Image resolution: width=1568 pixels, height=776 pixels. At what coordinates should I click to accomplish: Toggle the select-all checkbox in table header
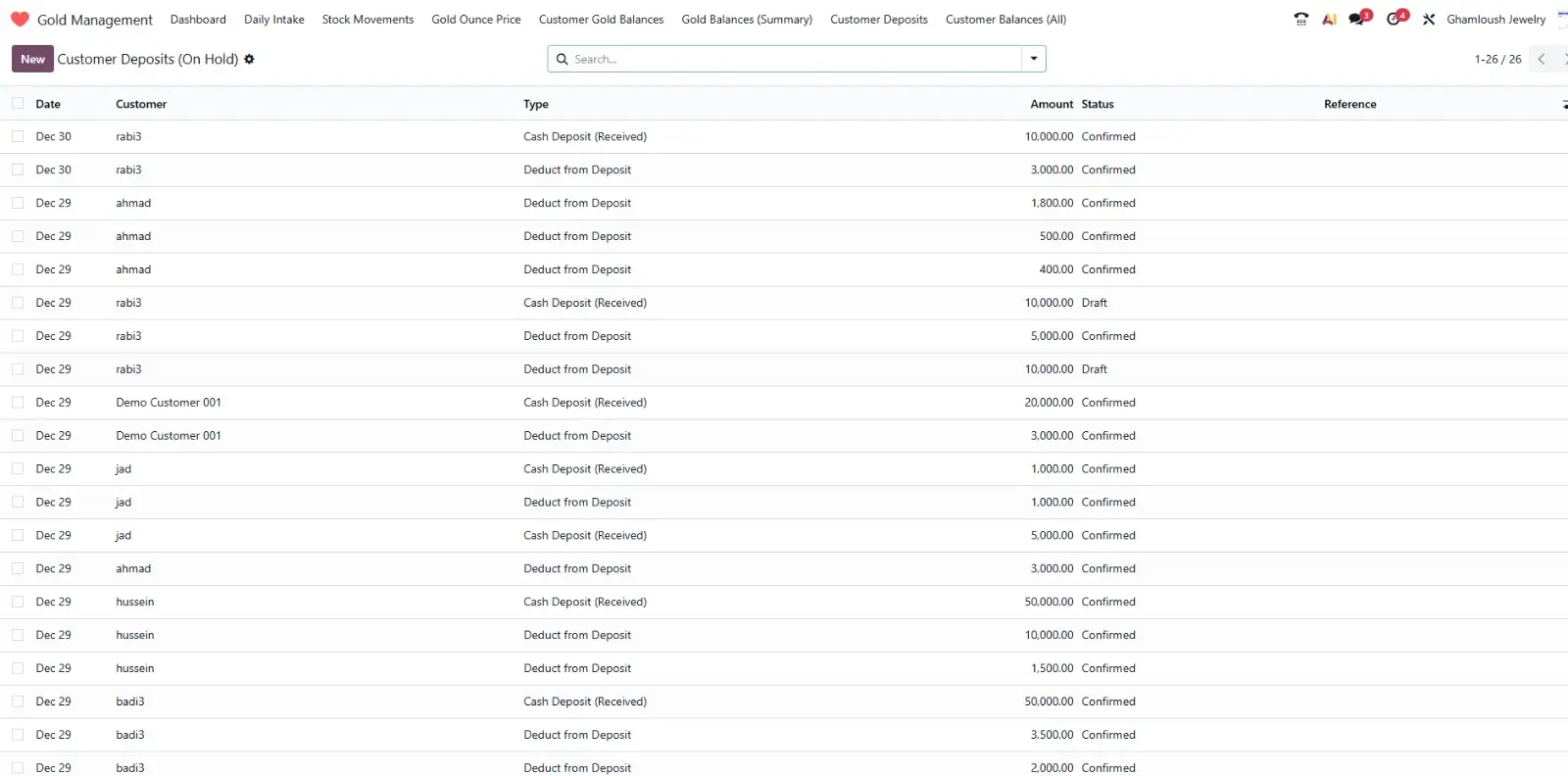(18, 104)
